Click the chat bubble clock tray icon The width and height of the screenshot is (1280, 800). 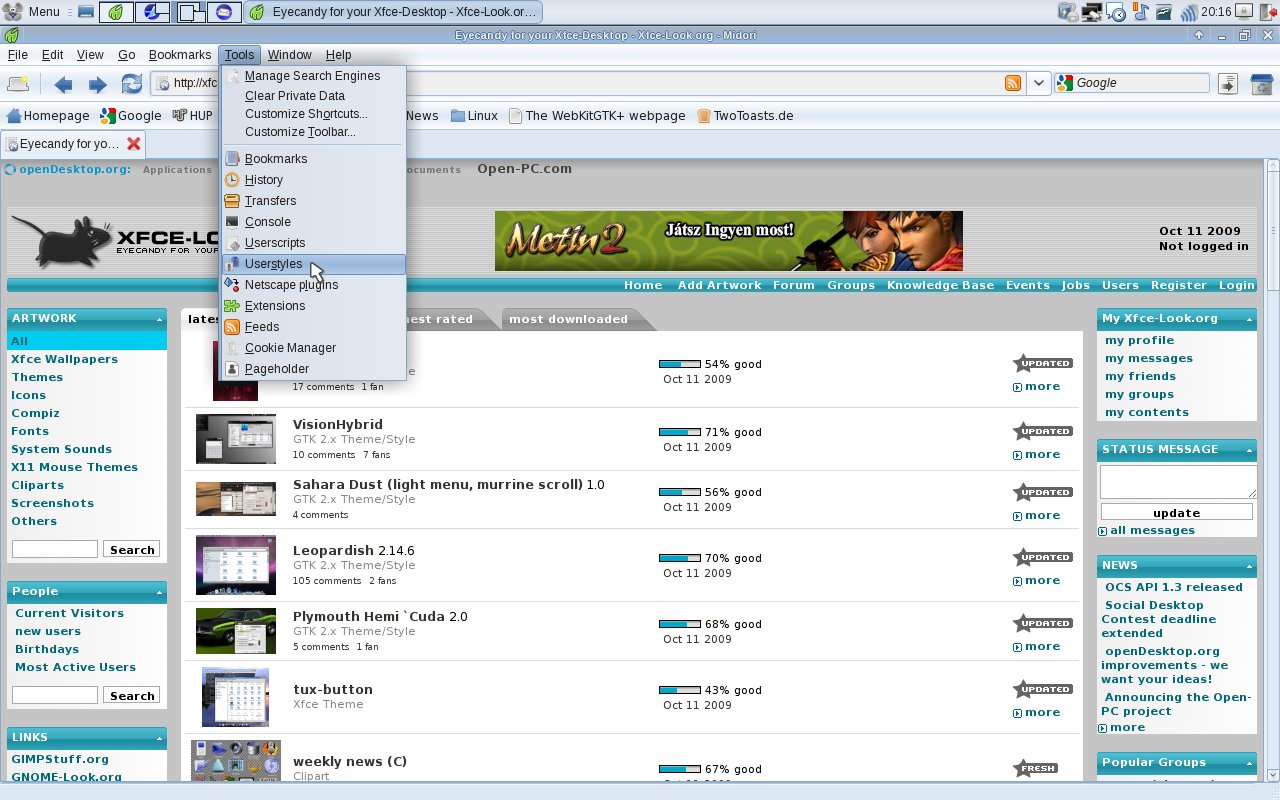pyautogui.click(x=1116, y=13)
